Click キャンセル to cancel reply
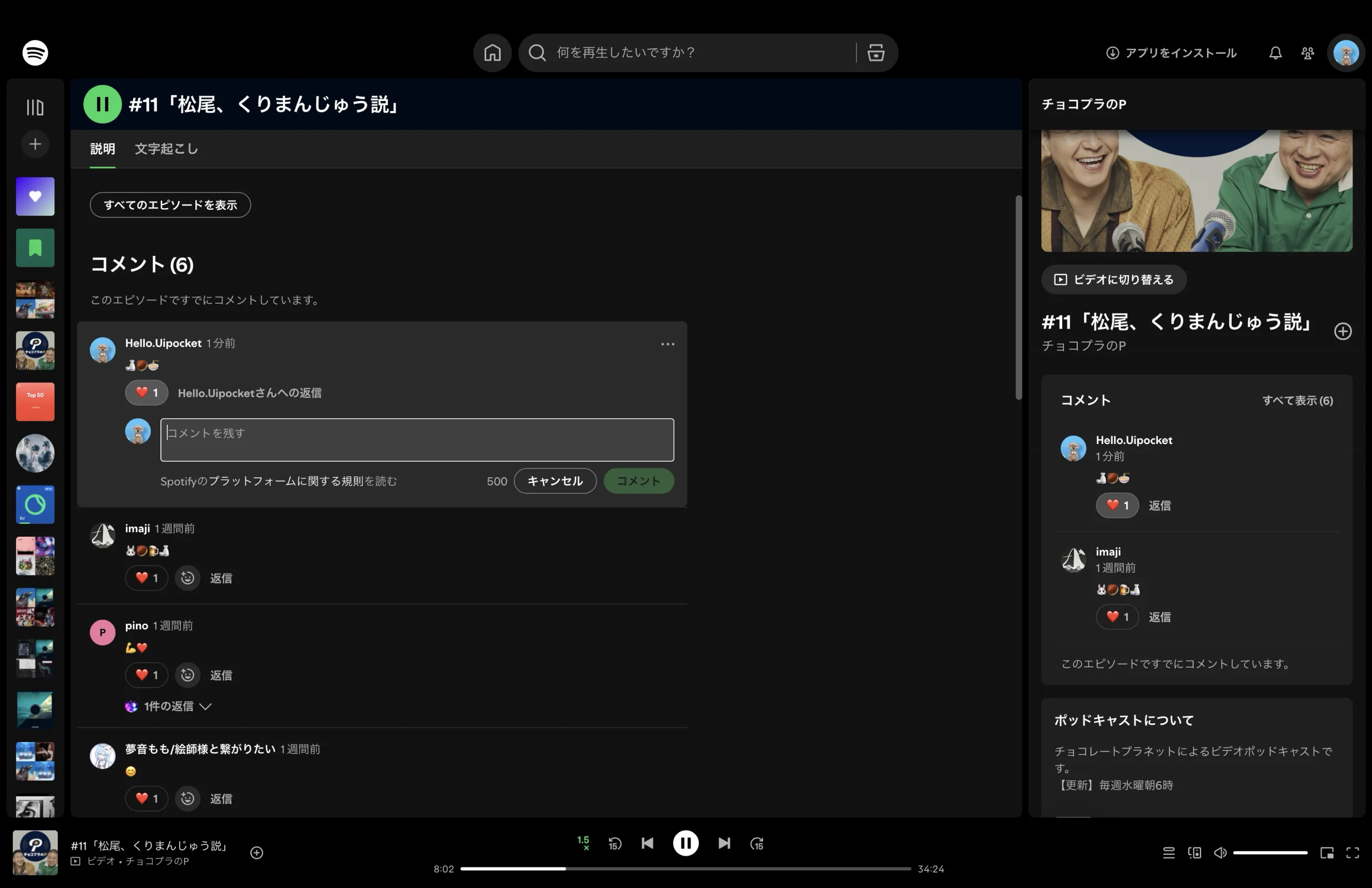This screenshot has height=888, width=1372. (x=554, y=481)
